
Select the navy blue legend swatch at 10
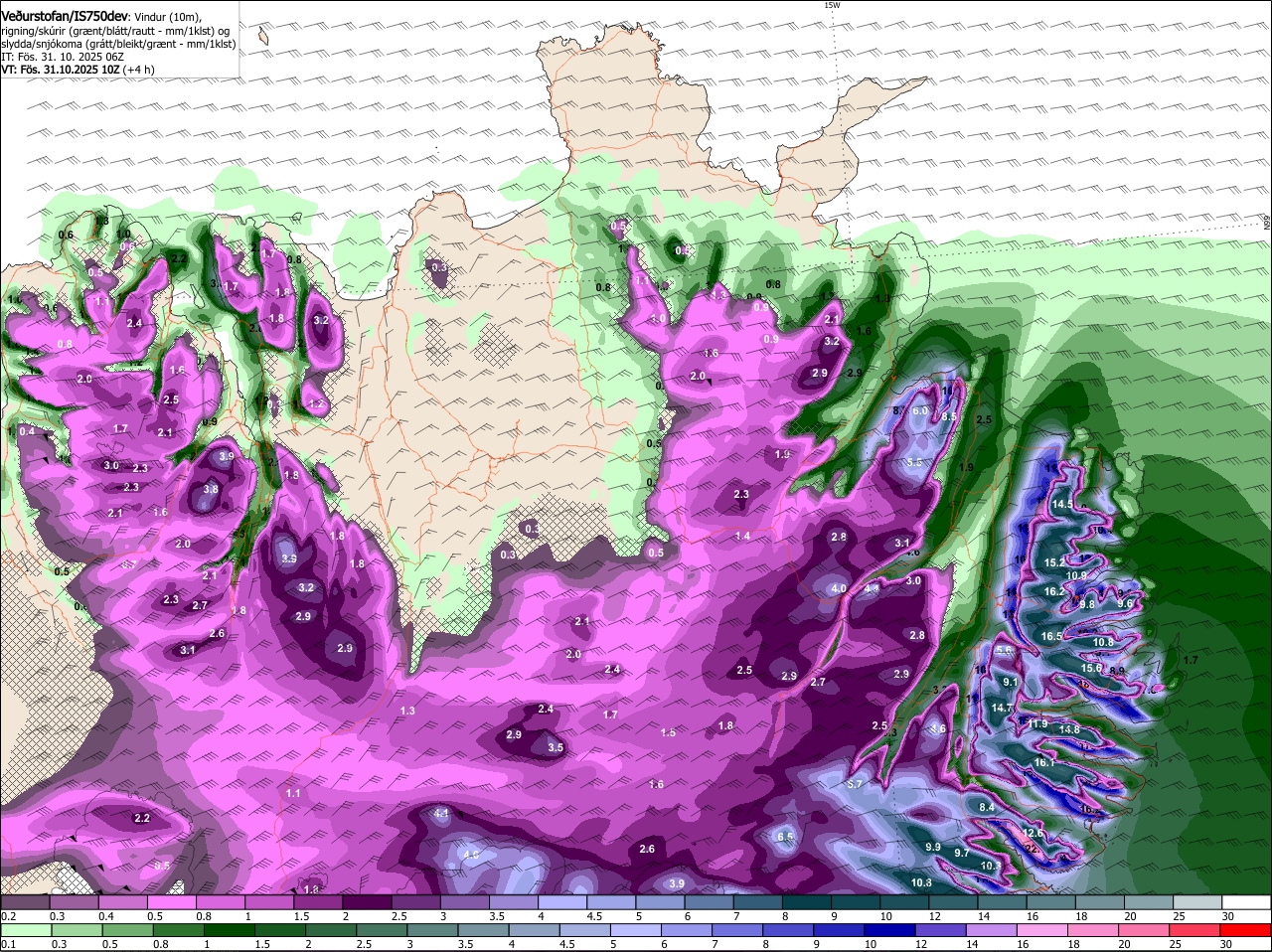[x=891, y=929]
